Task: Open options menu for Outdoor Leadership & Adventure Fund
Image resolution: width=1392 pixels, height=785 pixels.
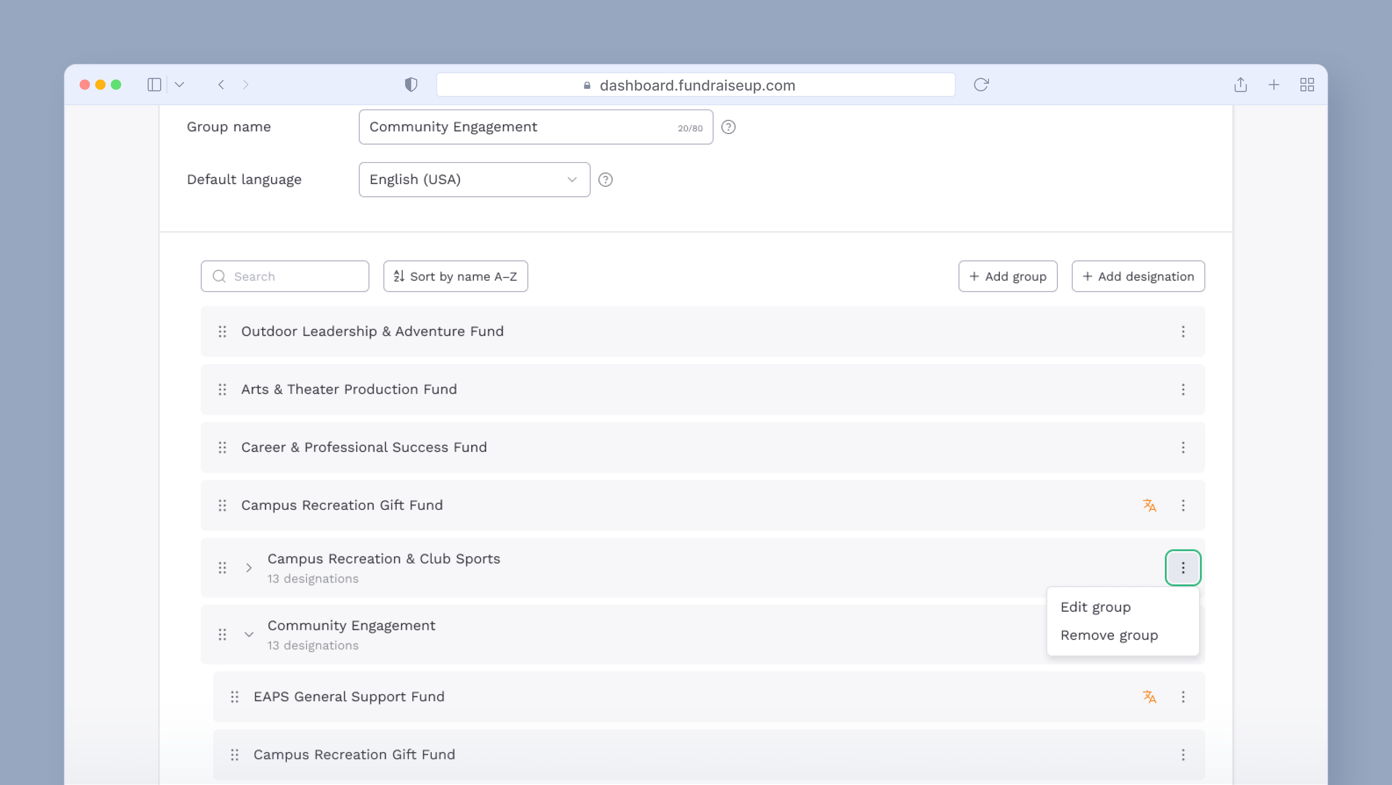Action: click(1183, 331)
